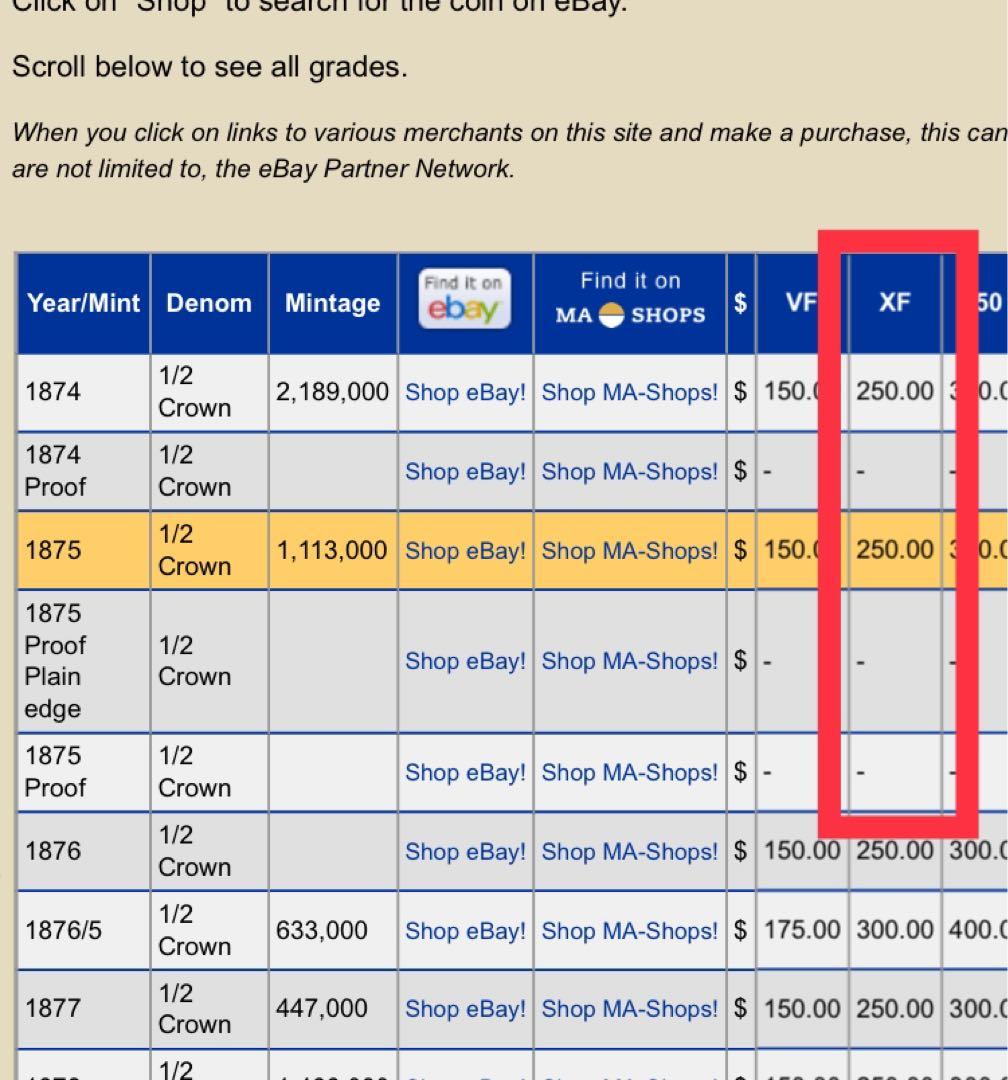Open Shop MA-Shops link for 1874 coin

pyautogui.click(x=630, y=392)
